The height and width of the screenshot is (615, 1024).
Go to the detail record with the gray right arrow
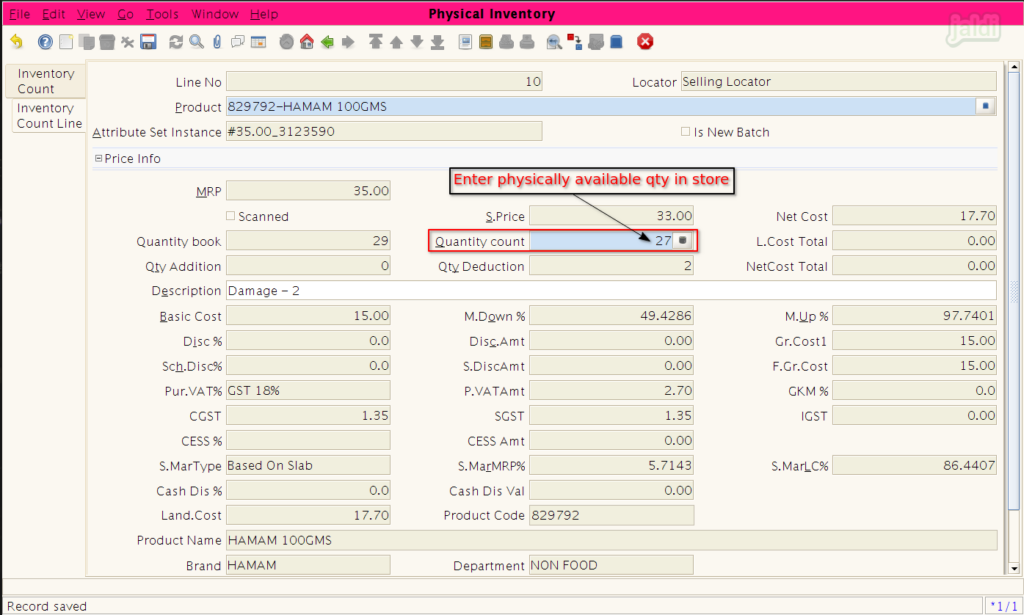[348, 42]
